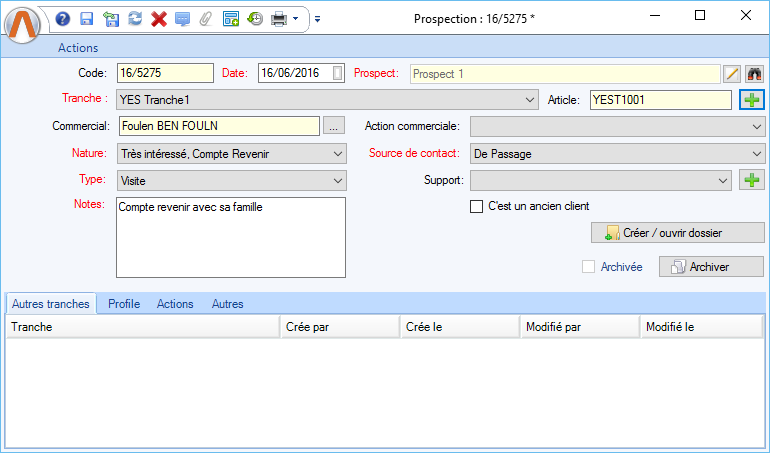
Task: Click the green plus next to Article
Action: [751, 99]
